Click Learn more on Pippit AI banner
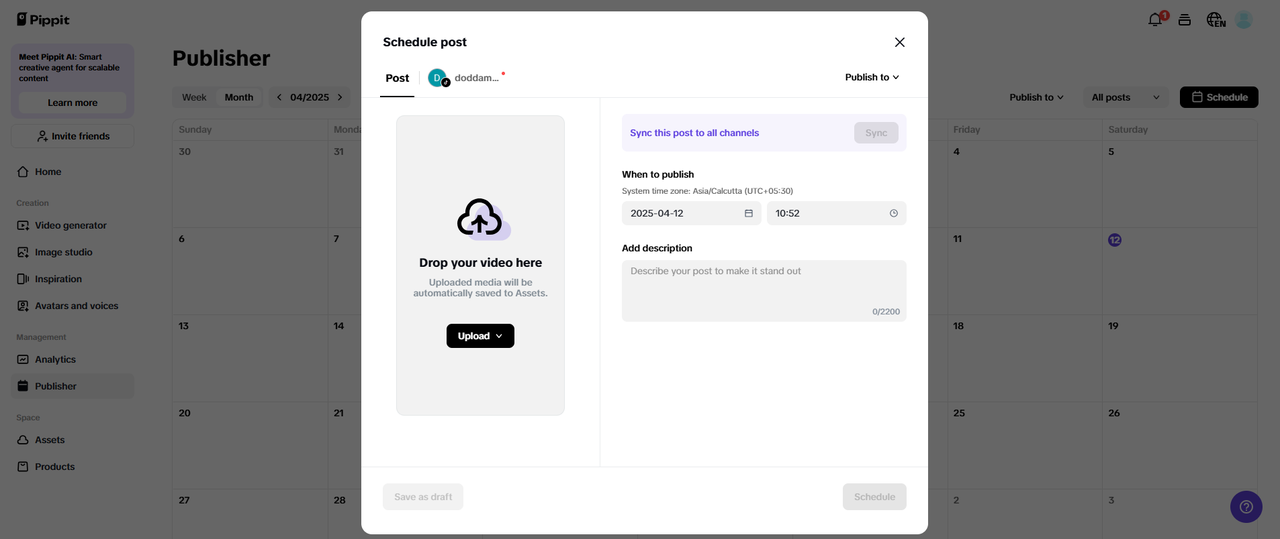Viewport: 1280px width, 539px height. tap(72, 103)
